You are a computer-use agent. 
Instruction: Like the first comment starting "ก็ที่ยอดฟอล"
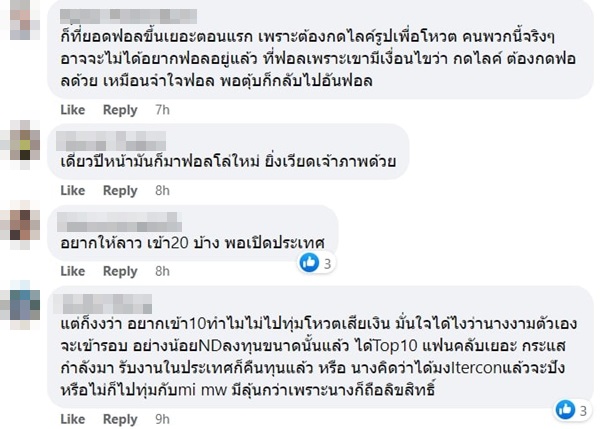point(73,108)
